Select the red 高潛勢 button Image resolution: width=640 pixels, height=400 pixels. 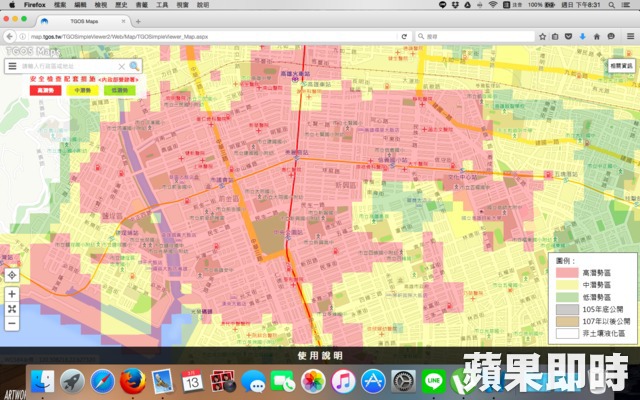pos(45,90)
